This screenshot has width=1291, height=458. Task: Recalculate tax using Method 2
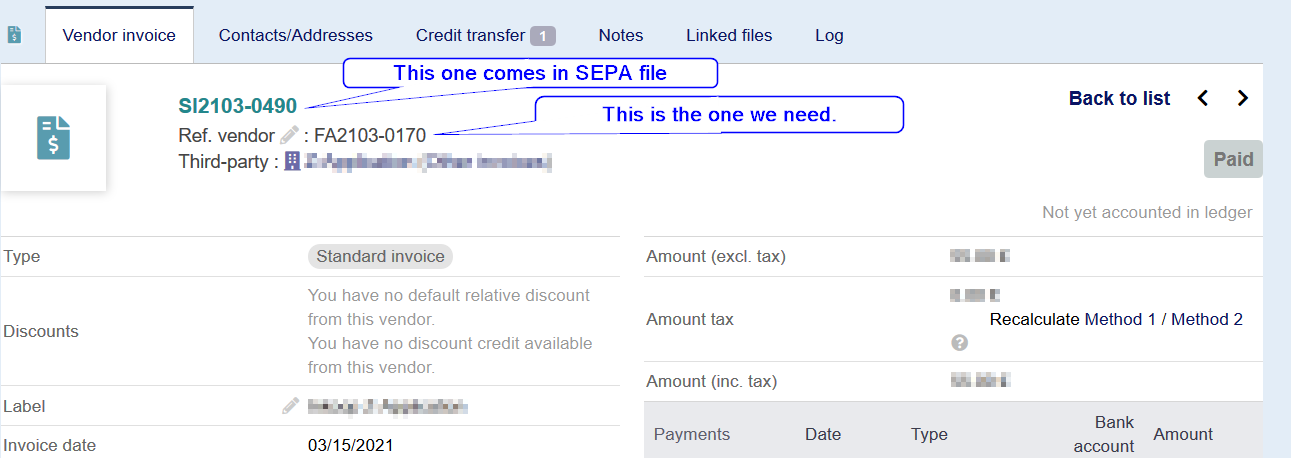coord(1207,319)
